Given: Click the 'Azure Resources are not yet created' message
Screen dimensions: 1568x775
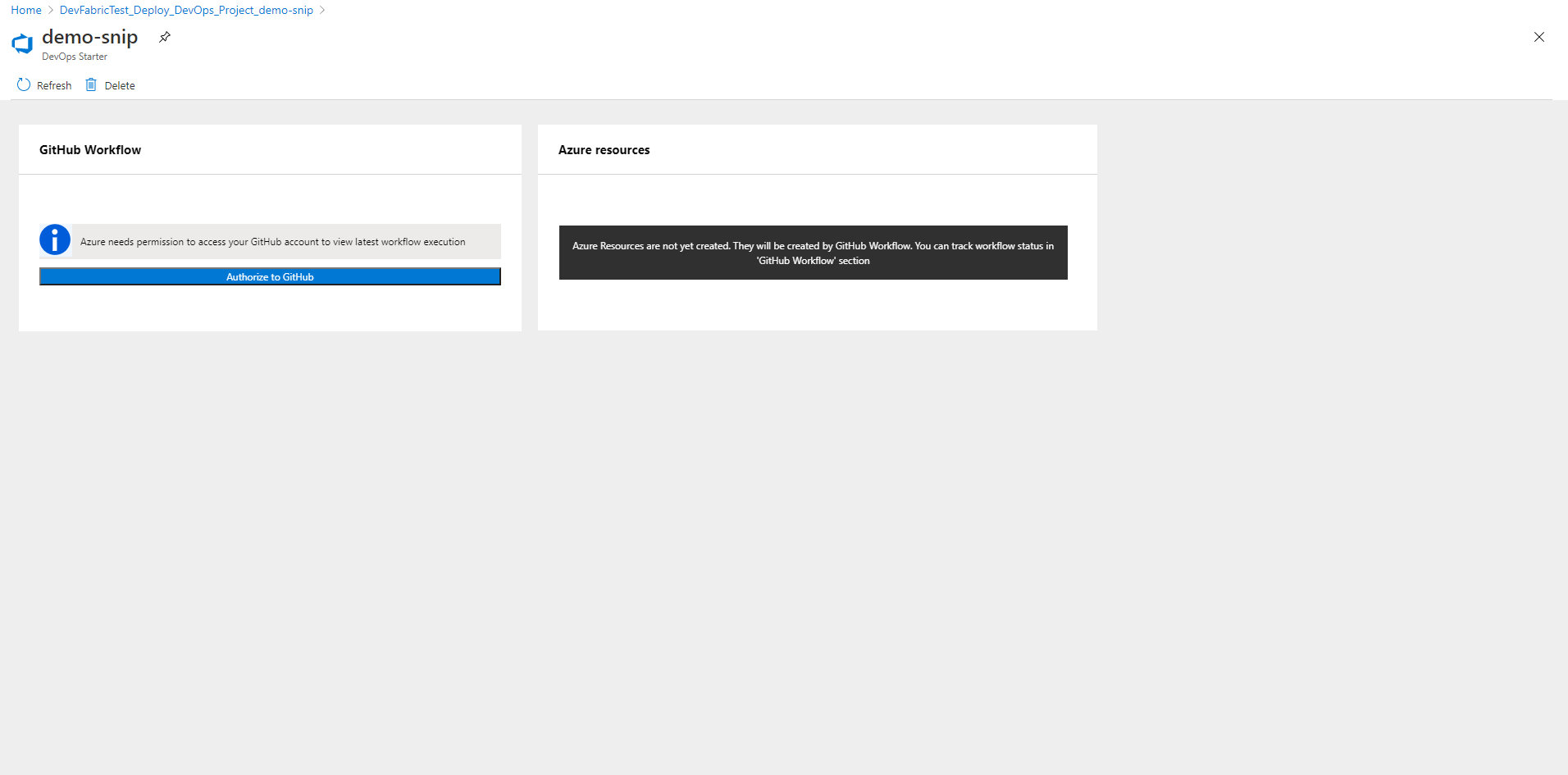Looking at the screenshot, I should 814,253.
